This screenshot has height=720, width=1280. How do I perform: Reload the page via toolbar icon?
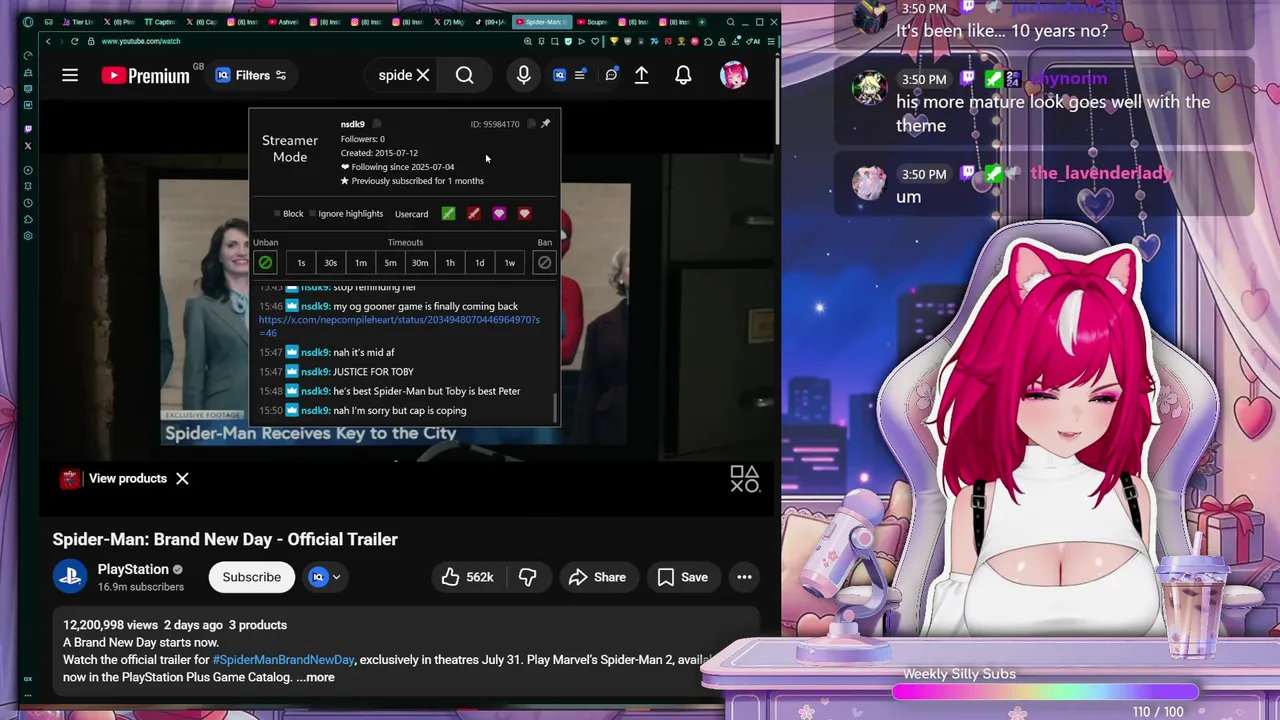pos(74,41)
